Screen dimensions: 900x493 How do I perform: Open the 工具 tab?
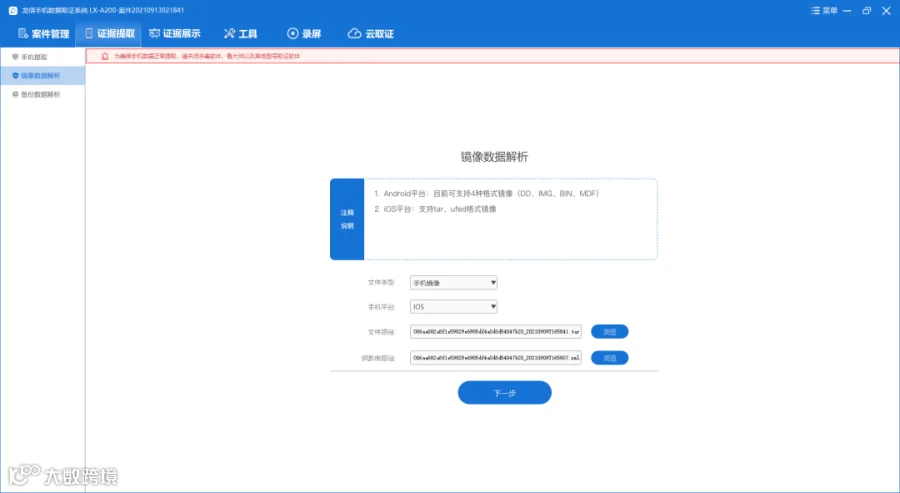click(240, 34)
